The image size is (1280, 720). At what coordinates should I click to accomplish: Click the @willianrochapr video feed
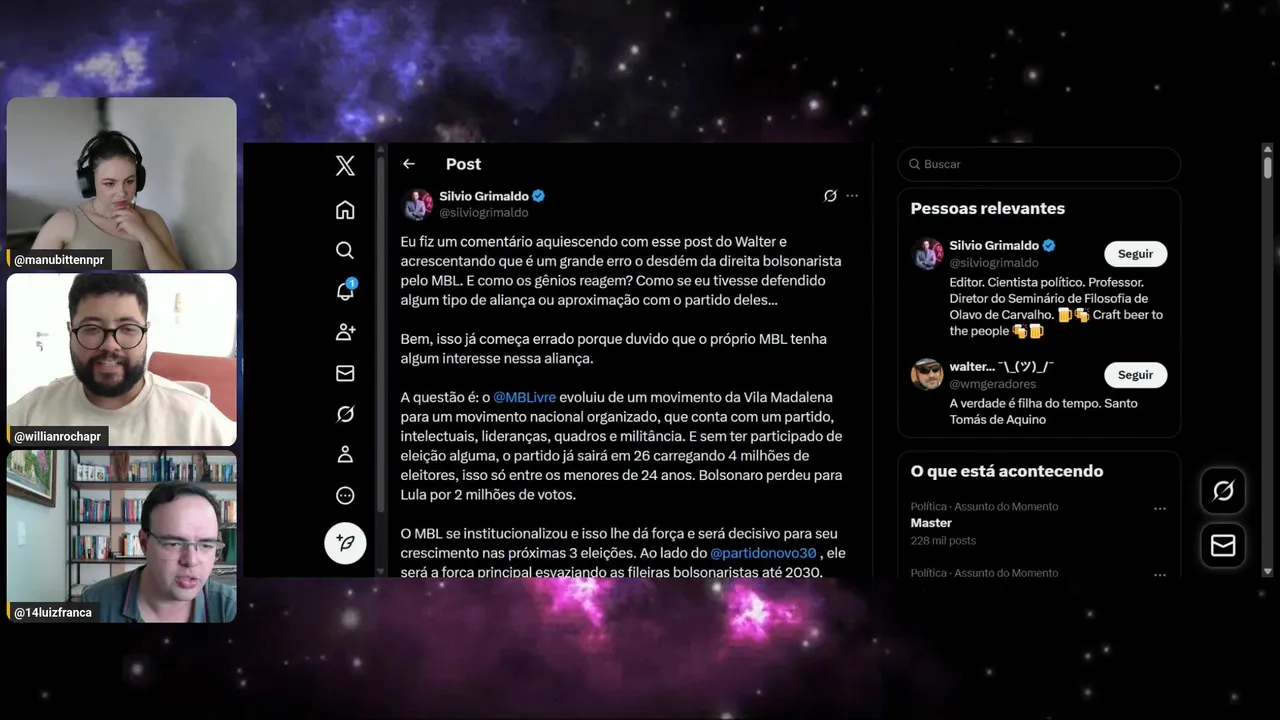tap(122, 359)
